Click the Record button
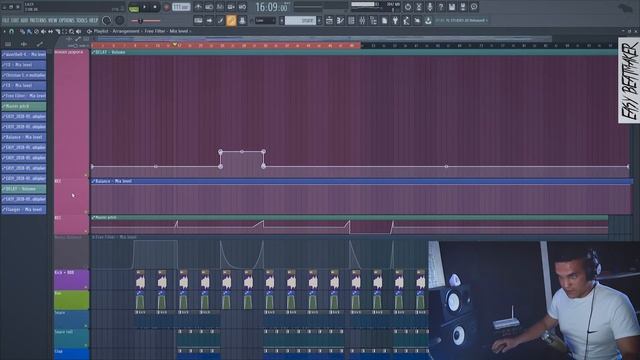Viewport: 640px width, 360px height. pyautogui.click(x=166, y=7)
